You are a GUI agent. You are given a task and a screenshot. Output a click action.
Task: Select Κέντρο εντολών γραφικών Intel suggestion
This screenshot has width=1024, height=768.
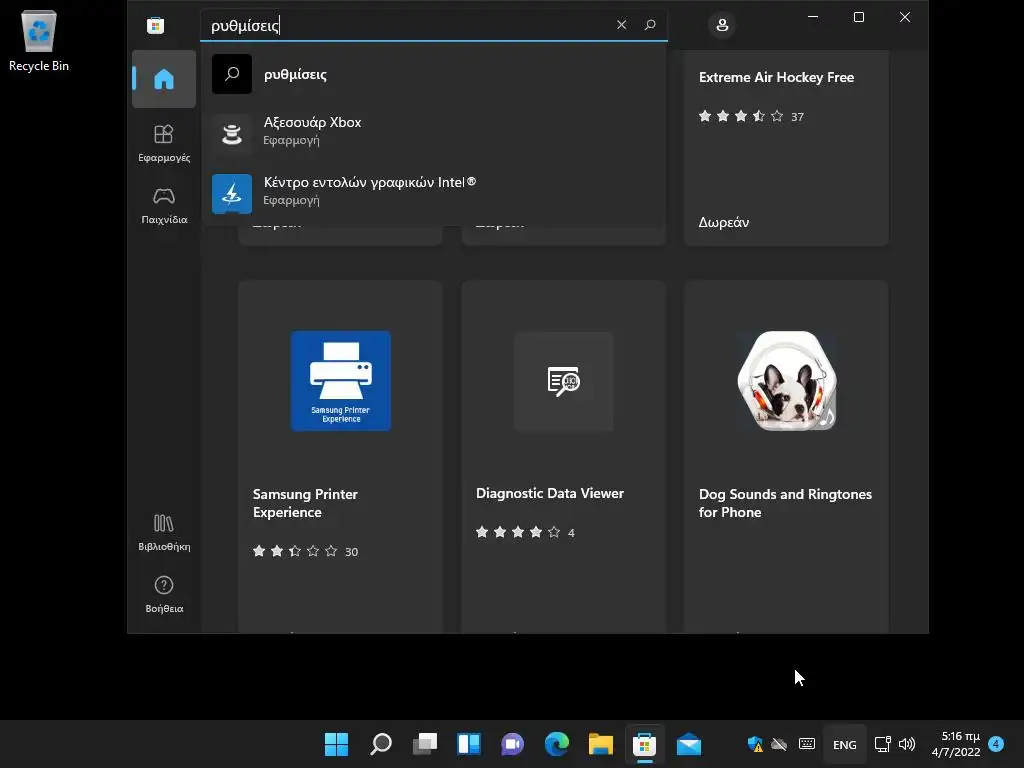pos(434,193)
